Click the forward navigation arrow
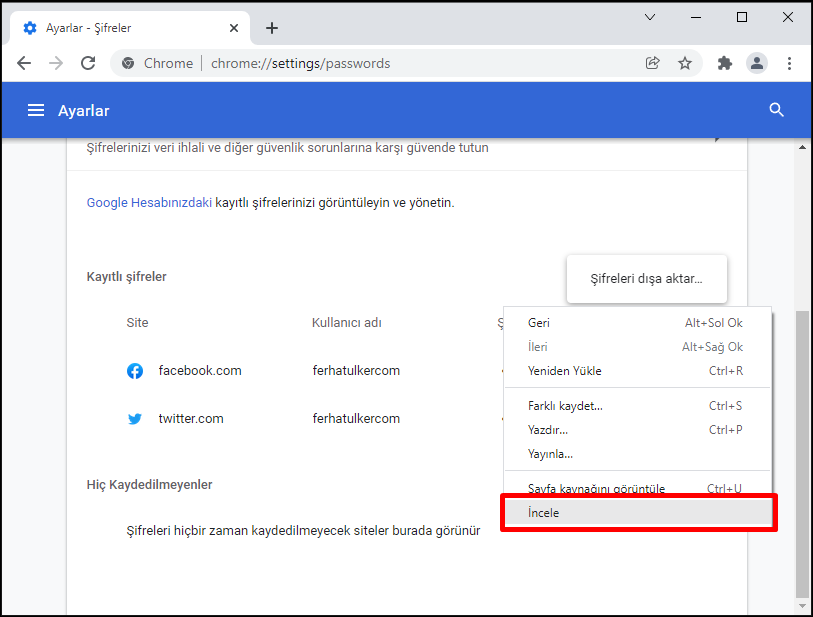 pyautogui.click(x=56, y=63)
